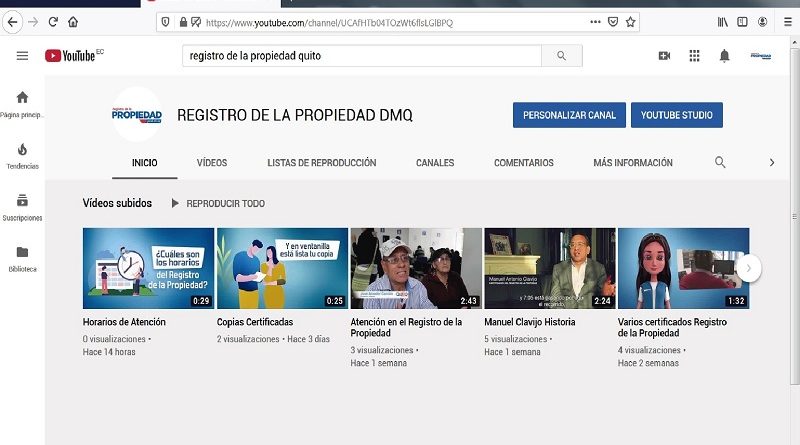Viewport: 800px width, 445px height.
Task: Search within channel using magnifier icon
Action: pyautogui.click(x=720, y=162)
